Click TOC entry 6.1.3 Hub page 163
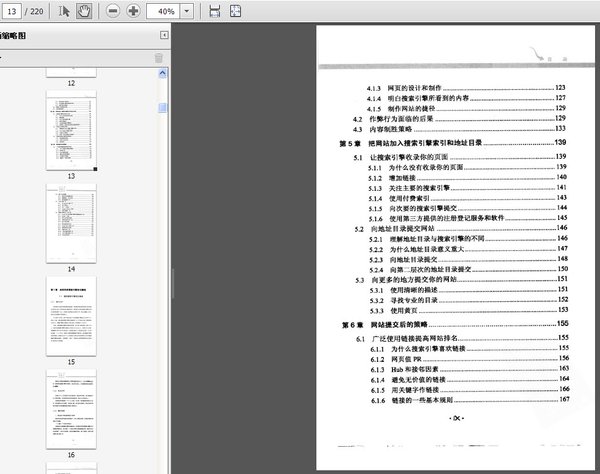This screenshot has width=600, height=474. pyautogui.click(x=470, y=369)
